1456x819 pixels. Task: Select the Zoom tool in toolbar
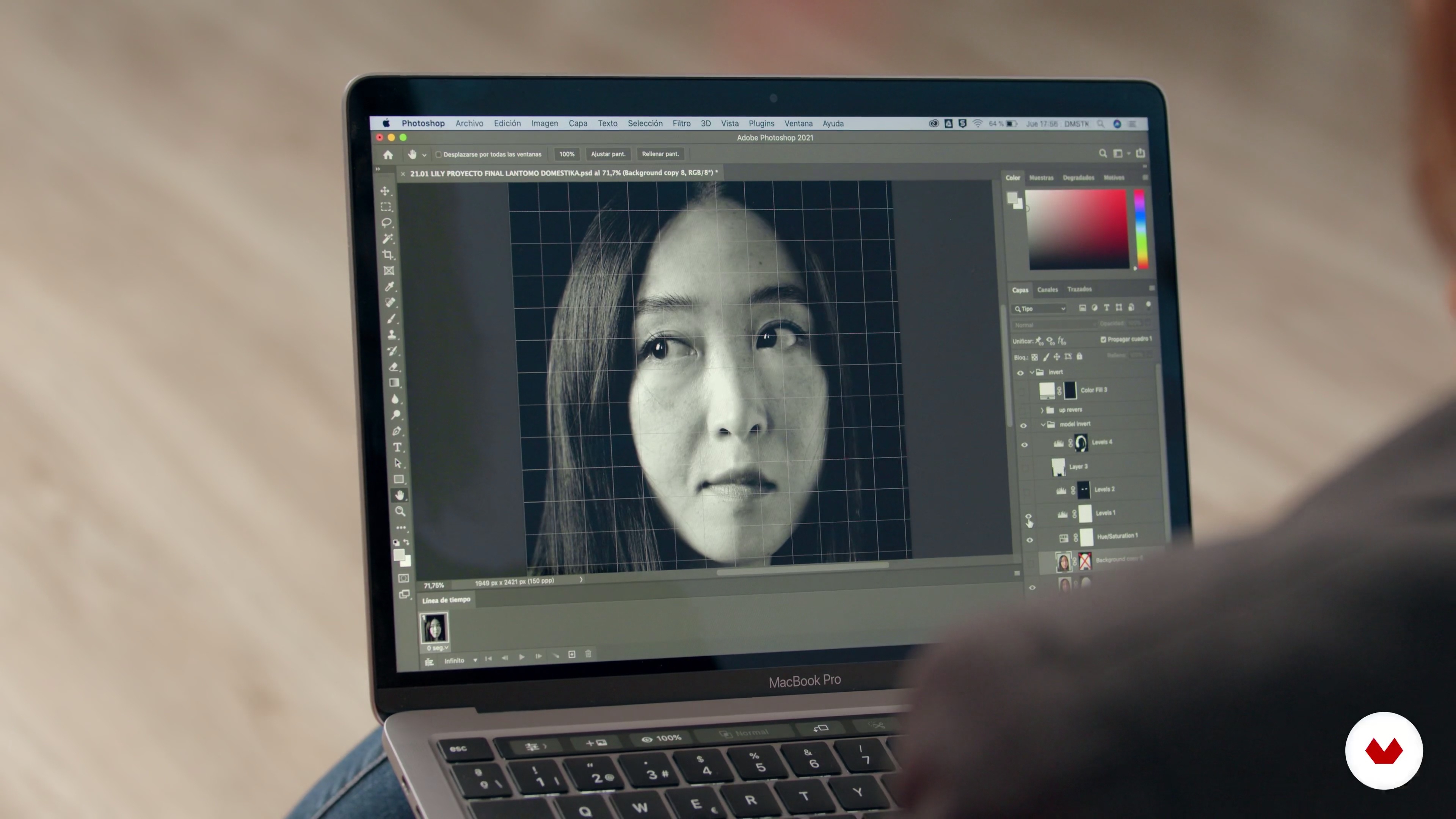coord(400,511)
